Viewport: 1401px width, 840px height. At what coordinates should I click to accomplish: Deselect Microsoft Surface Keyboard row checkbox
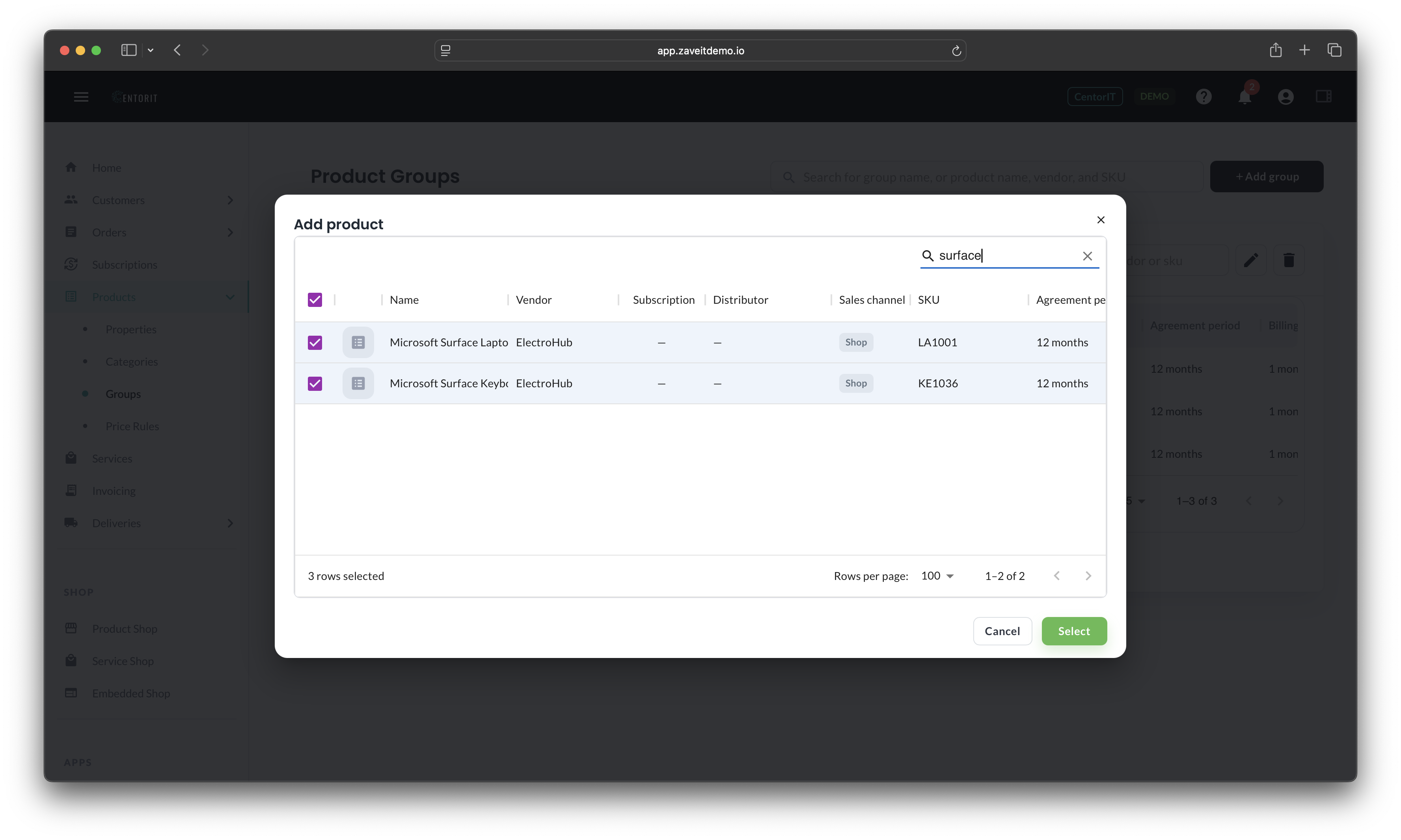point(315,383)
